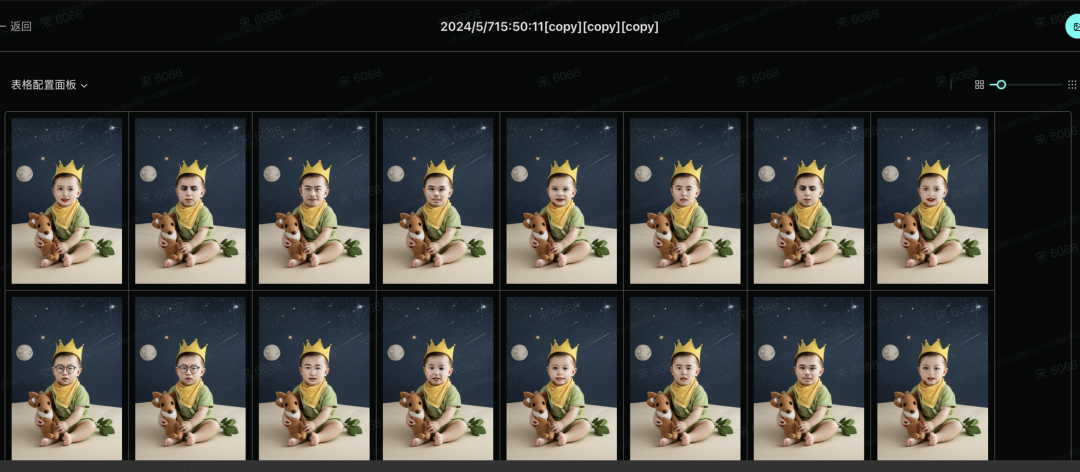This screenshot has height=472, width=1080.
Task: Select the large four-square grid icon
Action: pos(979,85)
